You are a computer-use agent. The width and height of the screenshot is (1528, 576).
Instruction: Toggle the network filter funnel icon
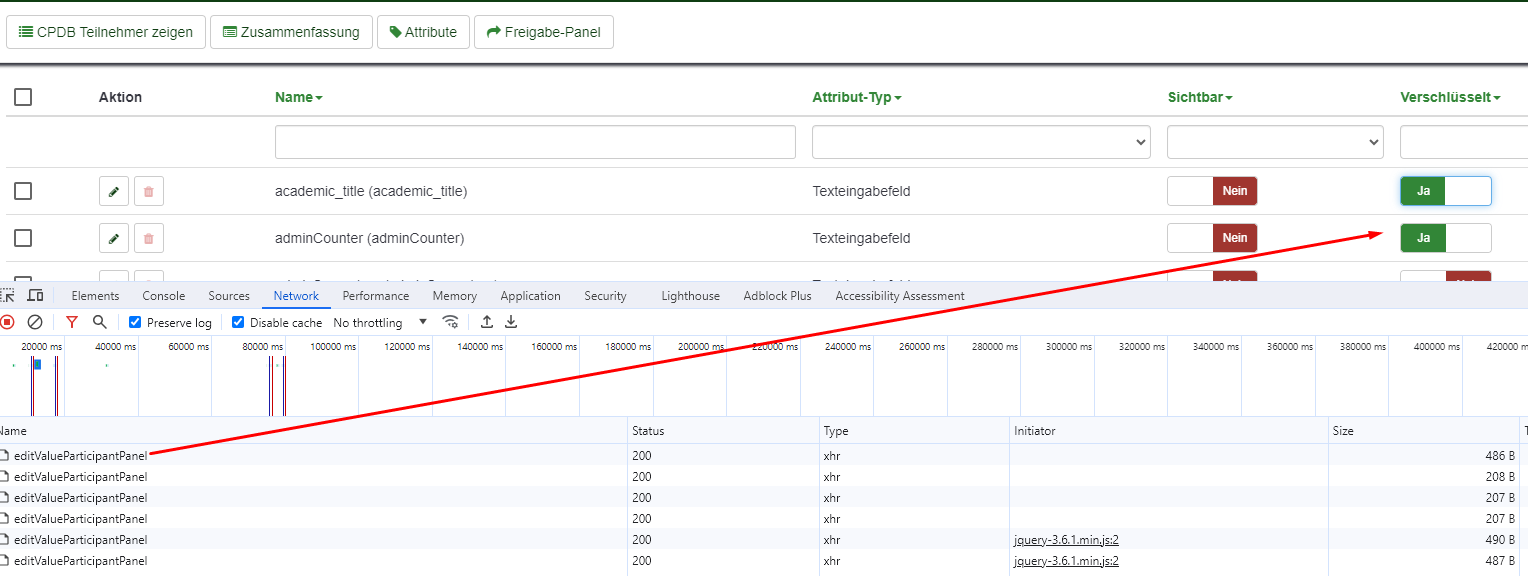coord(72,322)
